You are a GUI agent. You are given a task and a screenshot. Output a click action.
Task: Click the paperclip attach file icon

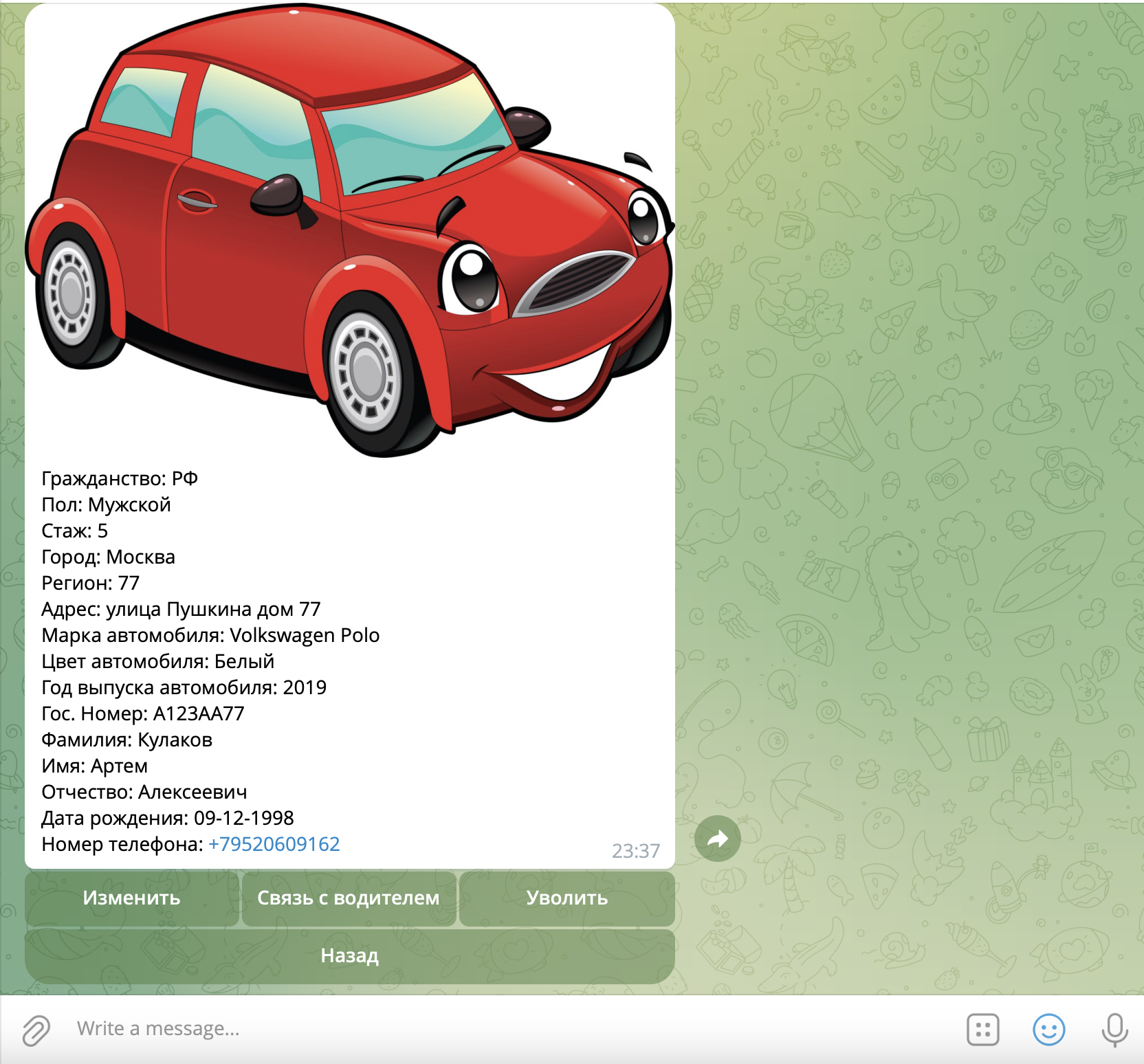point(36,1030)
